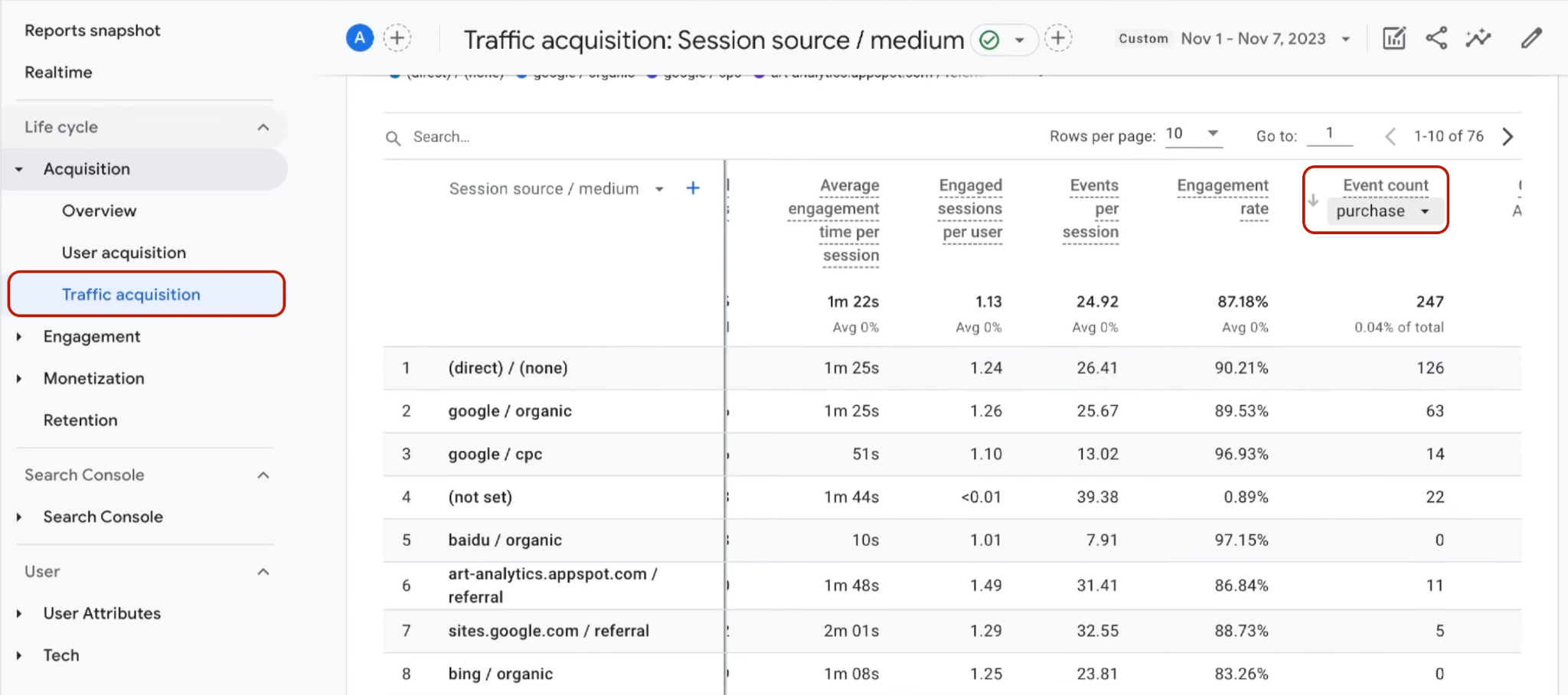Click the search magnifier icon in the table
1568x695 pixels.
click(x=393, y=138)
